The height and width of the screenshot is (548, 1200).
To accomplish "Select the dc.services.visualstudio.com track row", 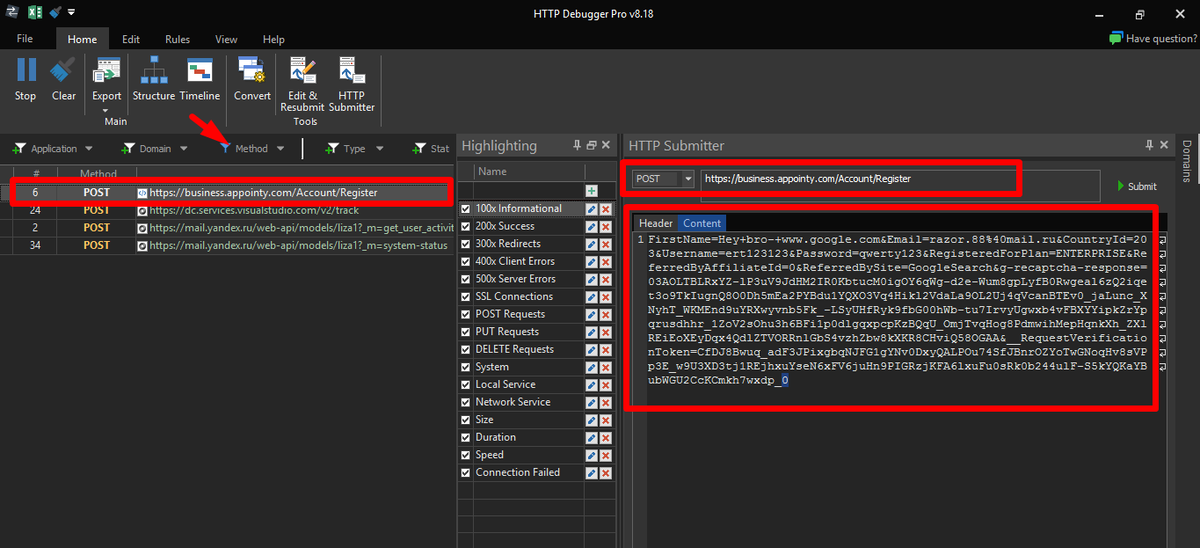I will click(228, 210).
